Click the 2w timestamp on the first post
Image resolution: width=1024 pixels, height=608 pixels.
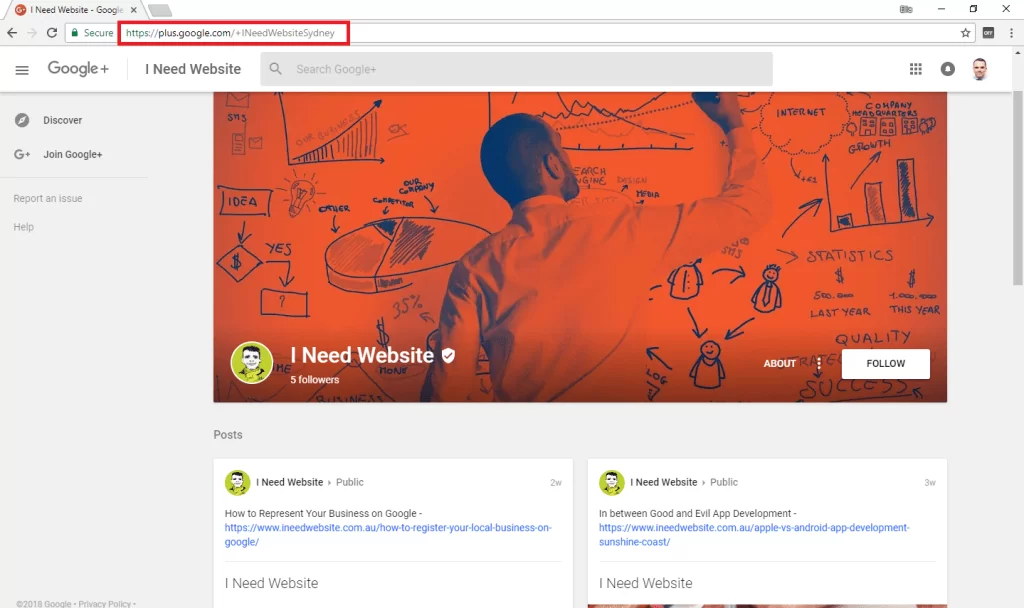(x=556, y=483)
